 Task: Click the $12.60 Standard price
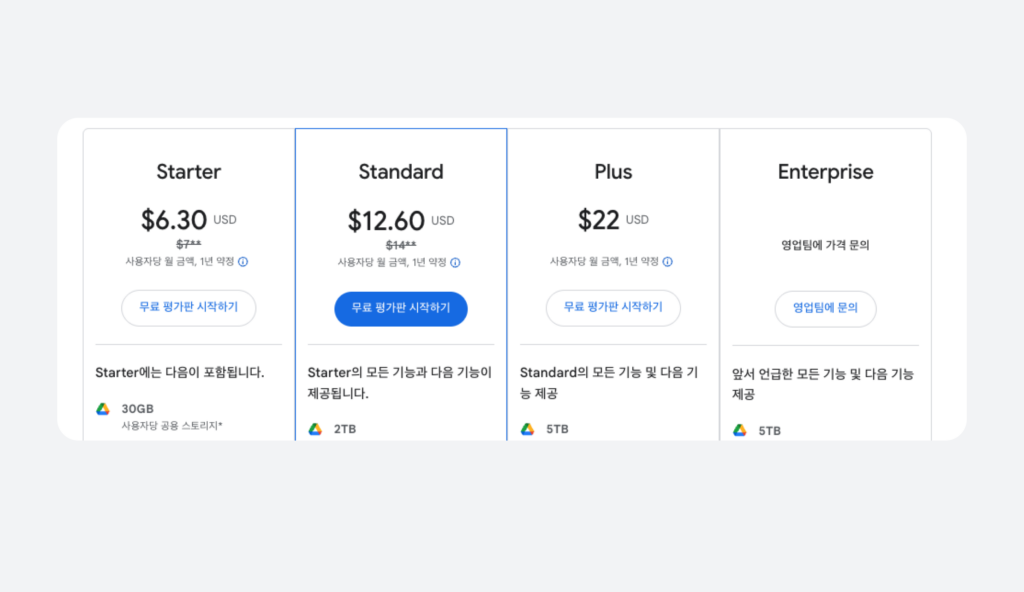tap(386, 220)
